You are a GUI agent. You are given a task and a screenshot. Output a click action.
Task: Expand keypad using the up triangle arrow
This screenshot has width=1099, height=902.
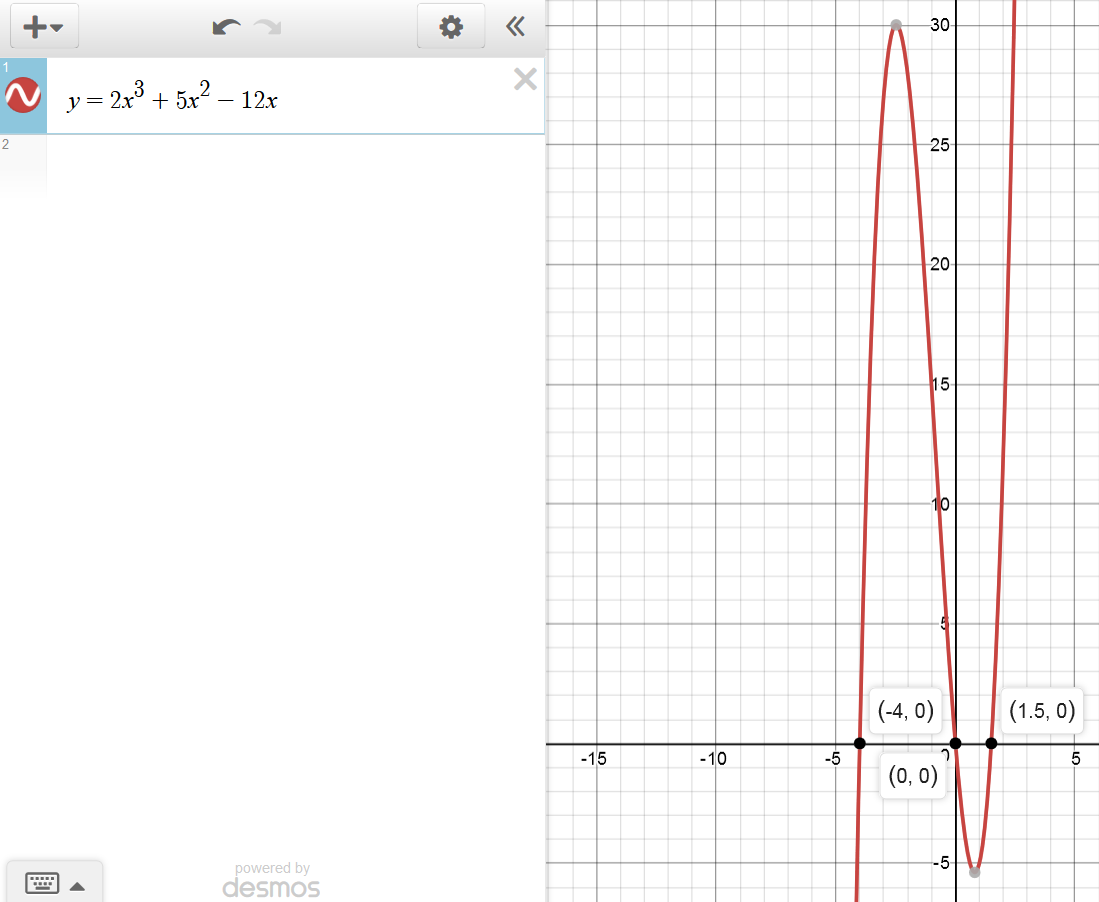tap(78, 885)
